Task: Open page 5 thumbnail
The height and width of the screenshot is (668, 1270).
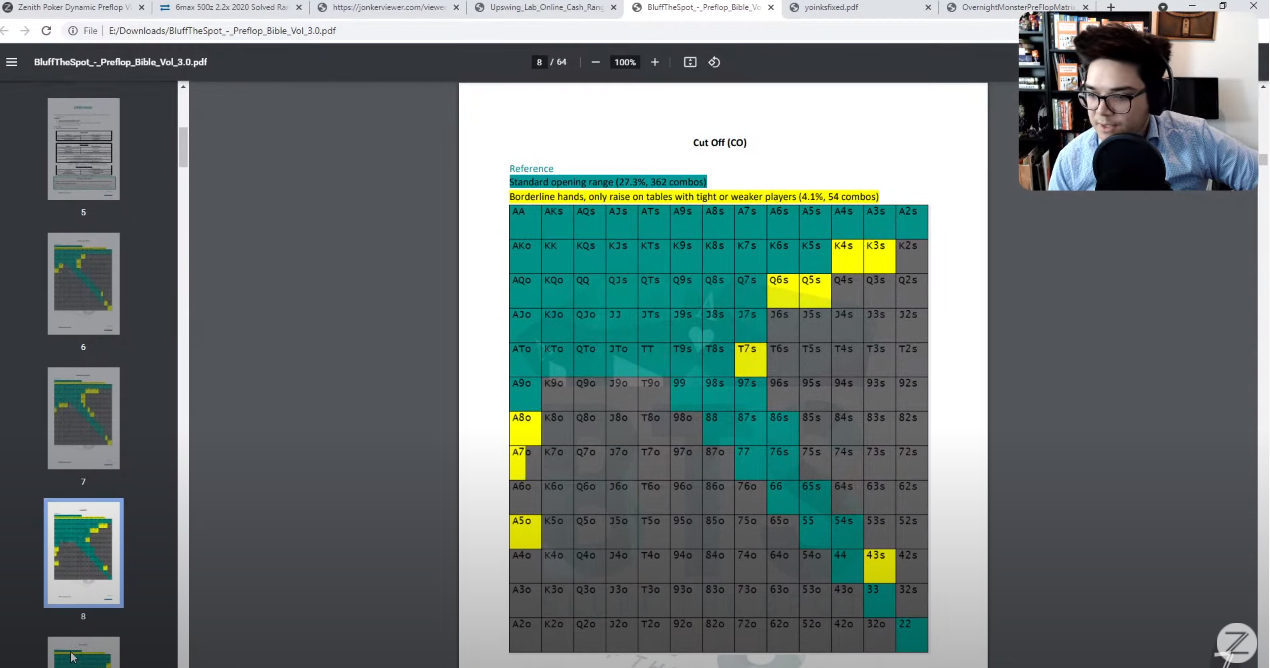Action: coord(83,149)
